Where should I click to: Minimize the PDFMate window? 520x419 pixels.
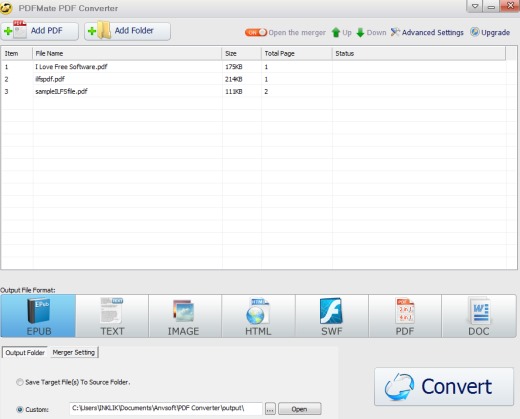point(491,6)
